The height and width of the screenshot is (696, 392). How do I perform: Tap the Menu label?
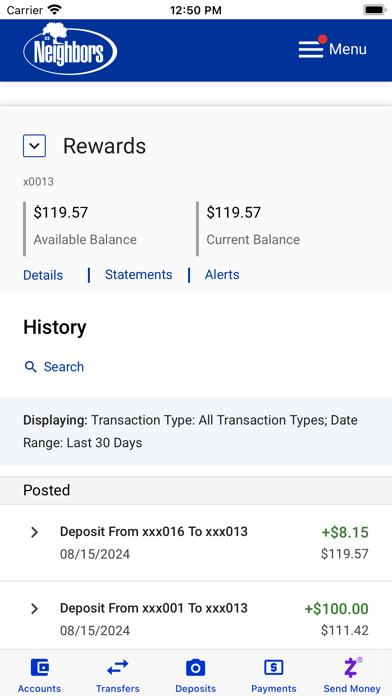coord(348,49)
